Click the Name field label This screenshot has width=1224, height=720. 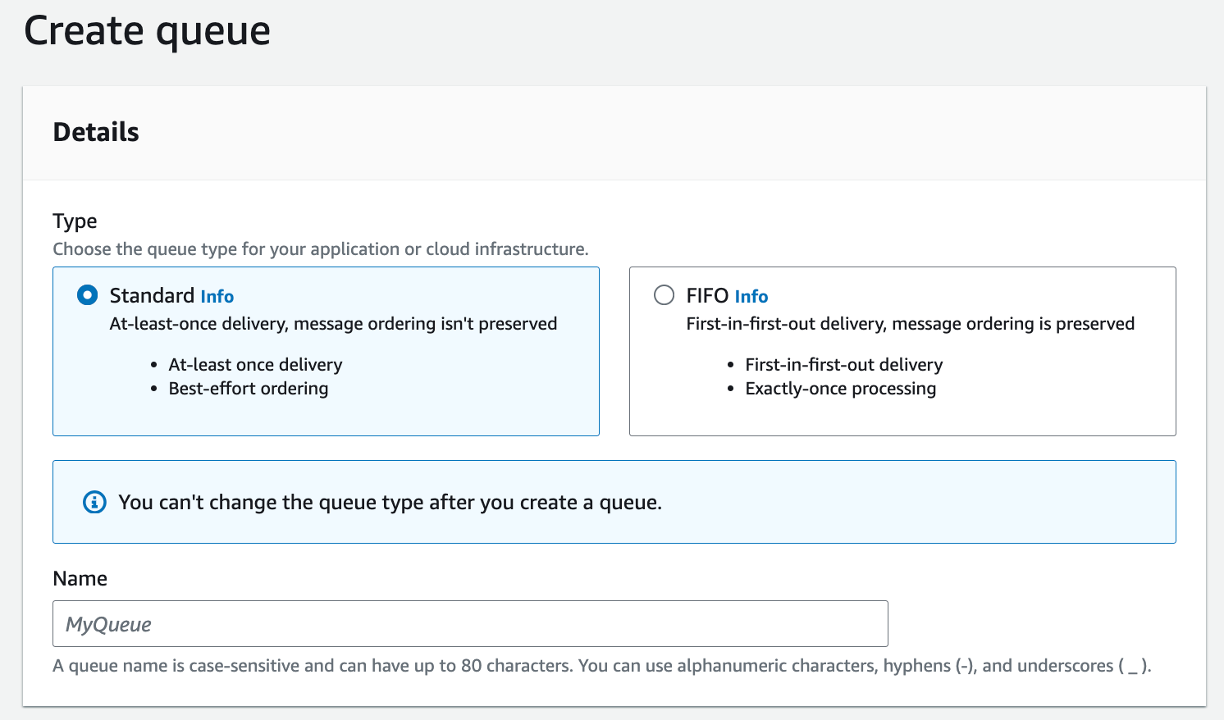80,578
